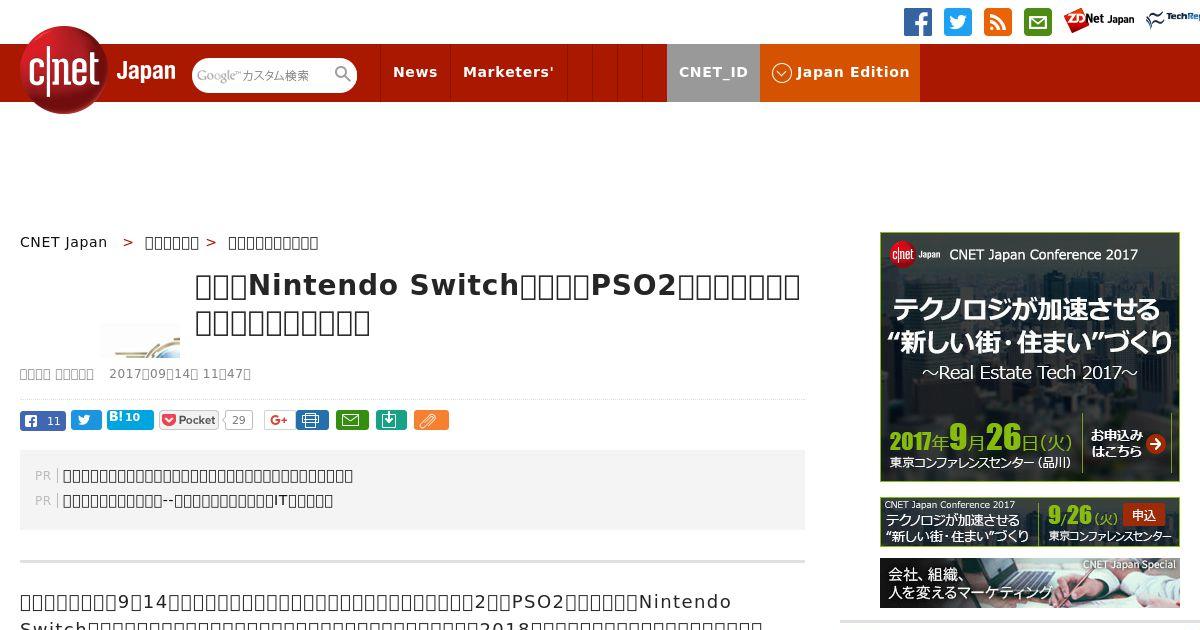1200x630 pixels.
Task: Open the orange RSS feed icon
Action: pos(998,22)
